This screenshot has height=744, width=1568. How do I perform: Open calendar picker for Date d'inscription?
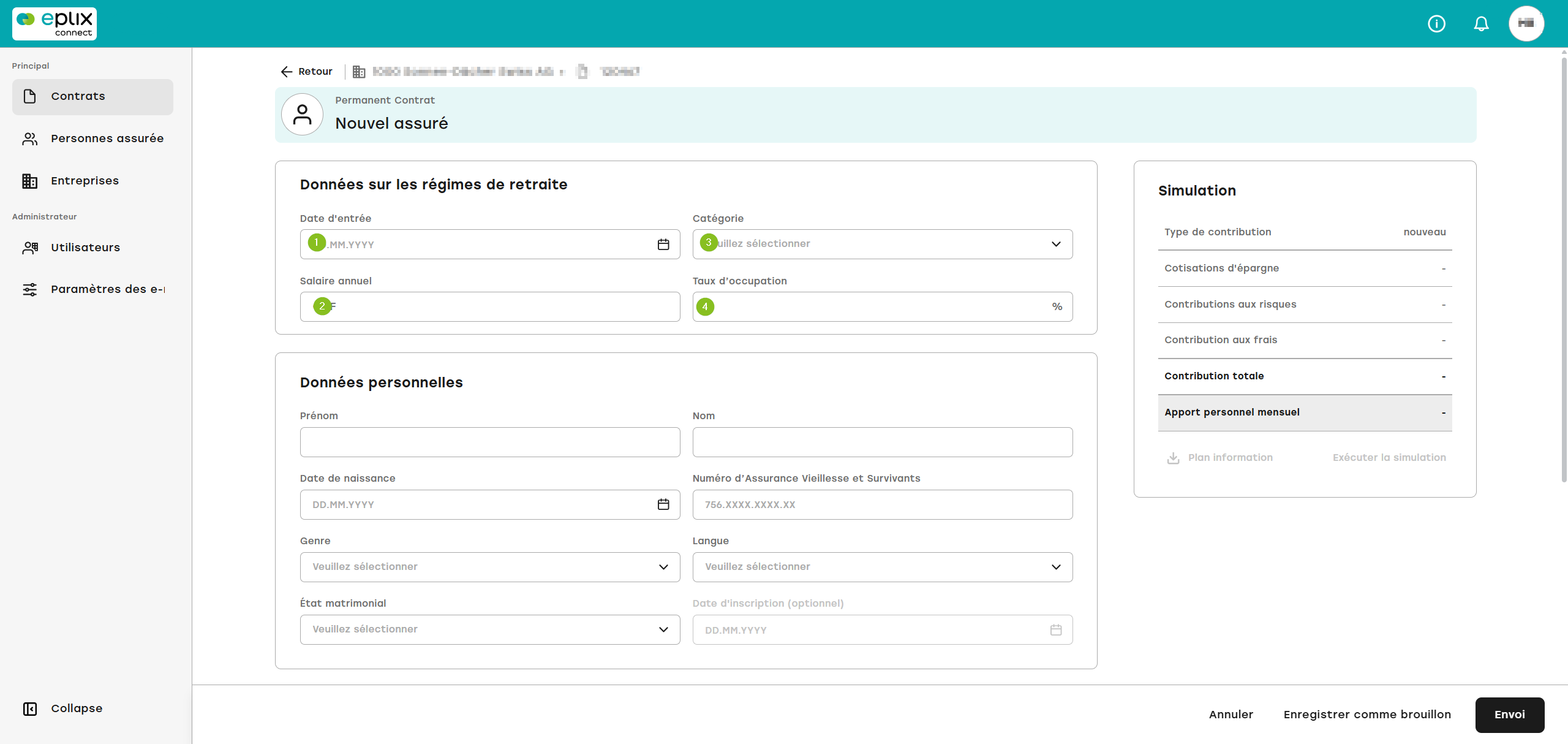coord(1056,630)
